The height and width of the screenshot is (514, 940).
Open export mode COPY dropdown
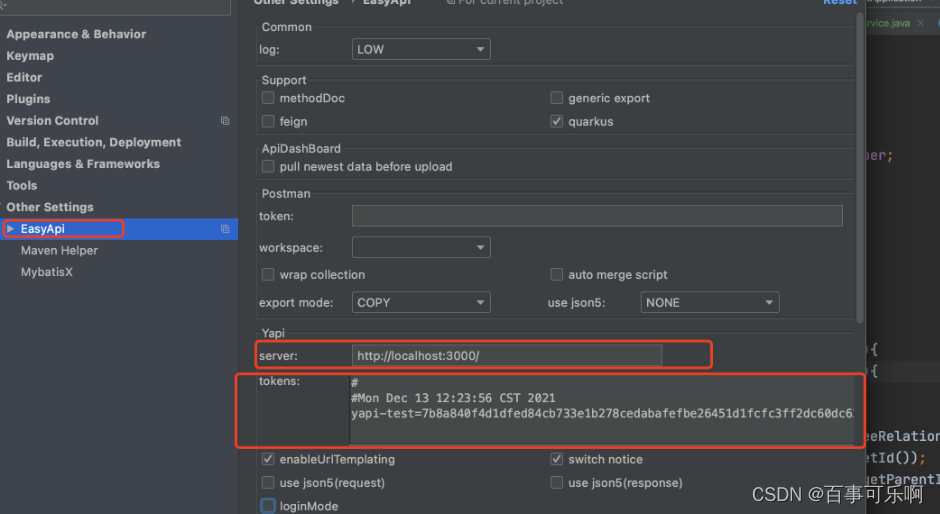click(421, 302)
